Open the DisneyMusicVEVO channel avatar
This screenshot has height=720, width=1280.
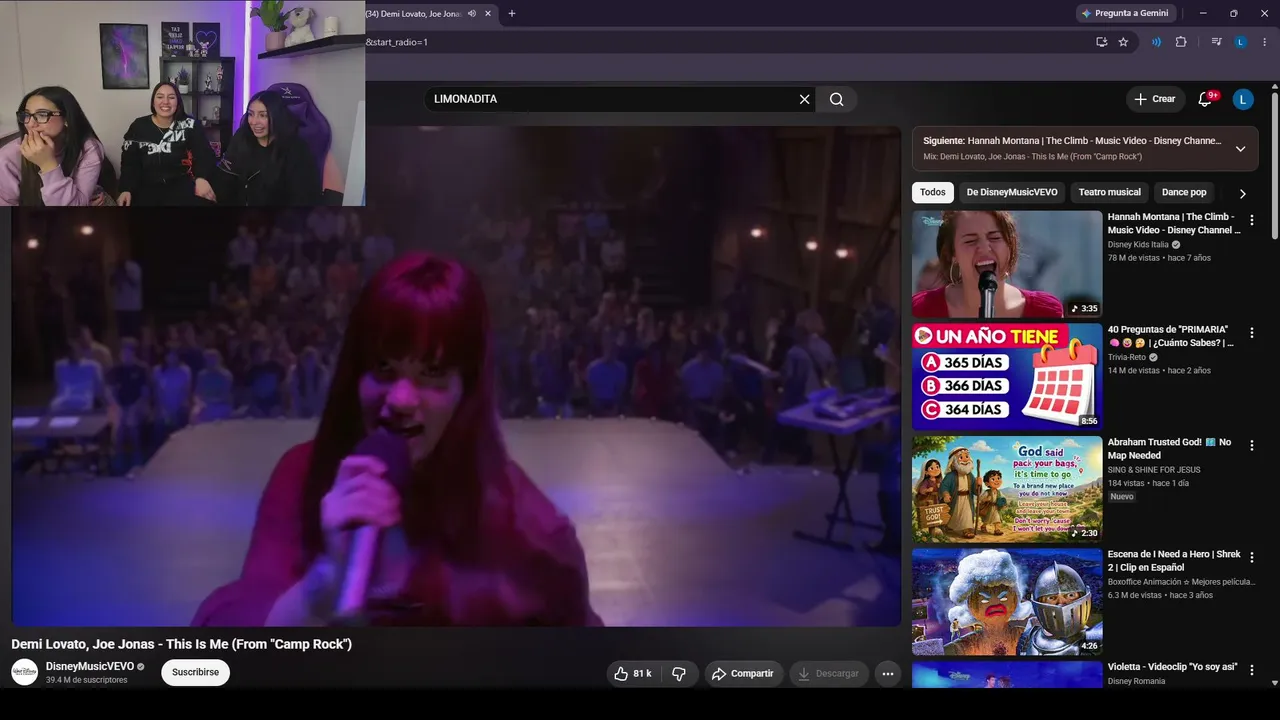point(24,672)
